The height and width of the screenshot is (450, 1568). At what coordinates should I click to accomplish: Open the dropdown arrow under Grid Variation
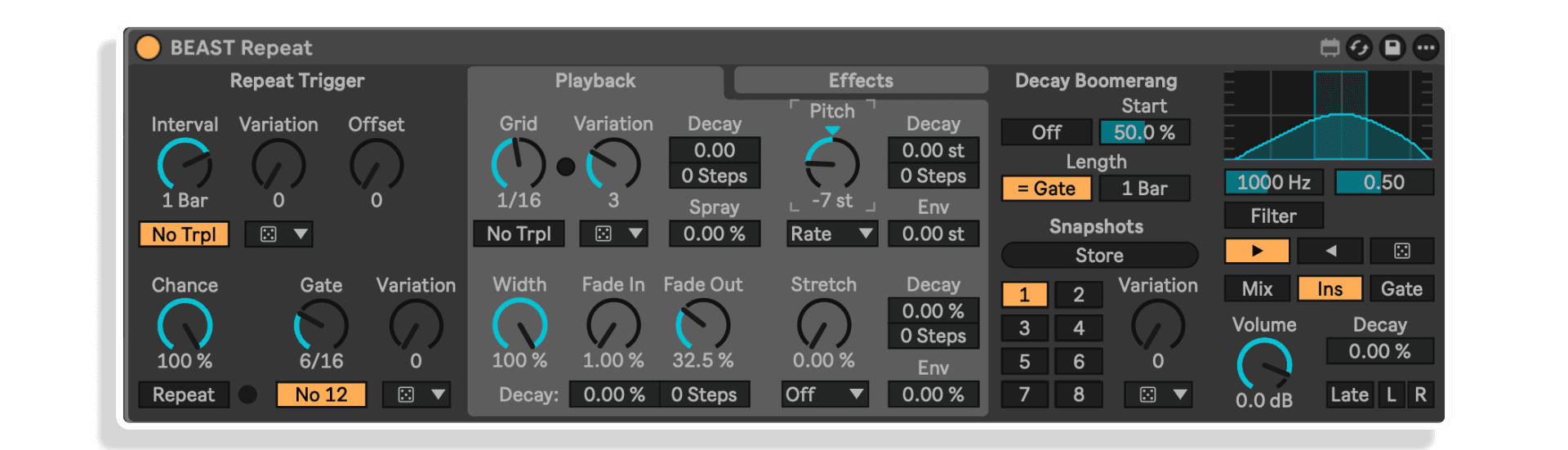click(635, 234)
